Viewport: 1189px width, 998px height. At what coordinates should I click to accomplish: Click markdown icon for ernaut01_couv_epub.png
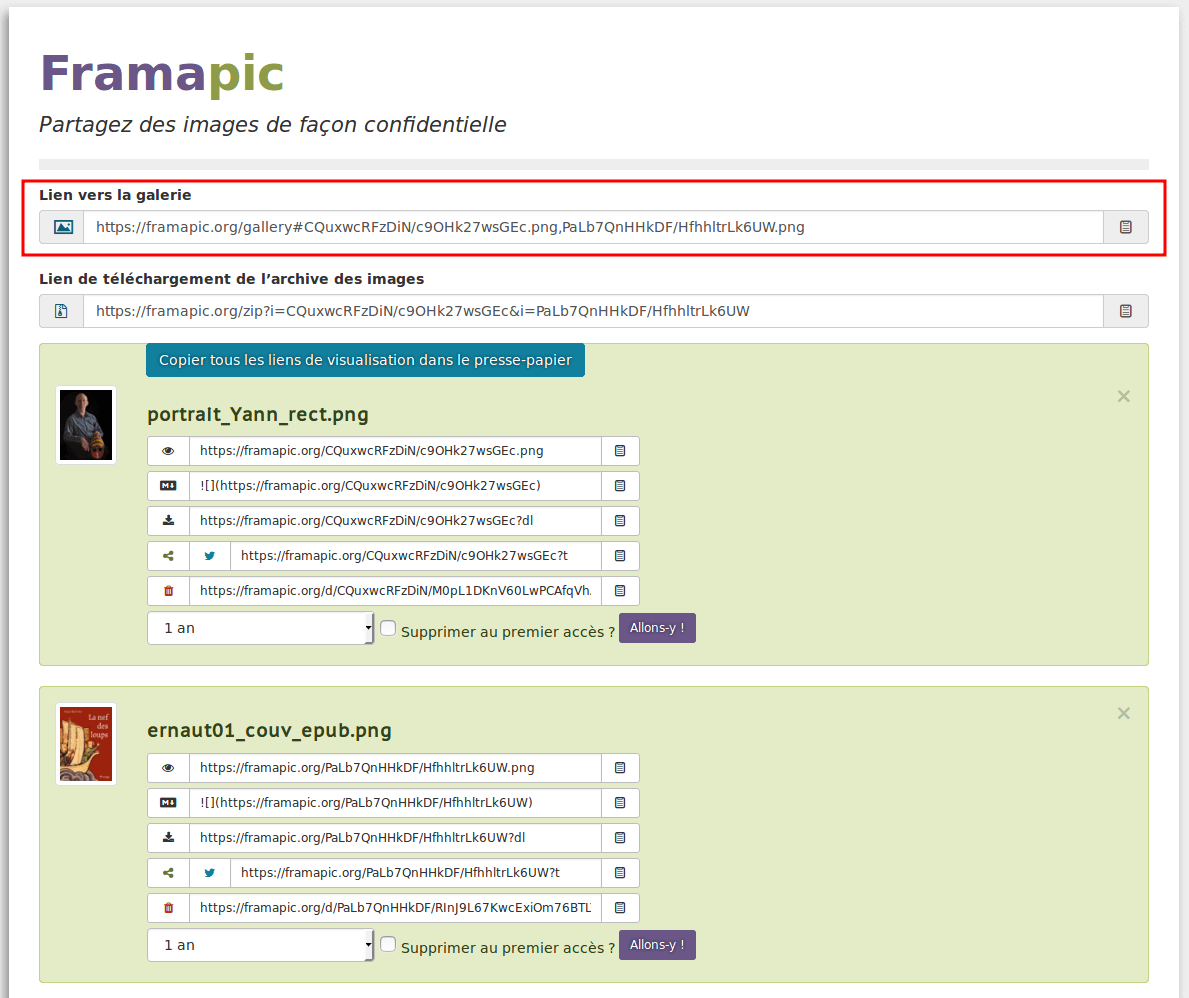tap(168, 802)
